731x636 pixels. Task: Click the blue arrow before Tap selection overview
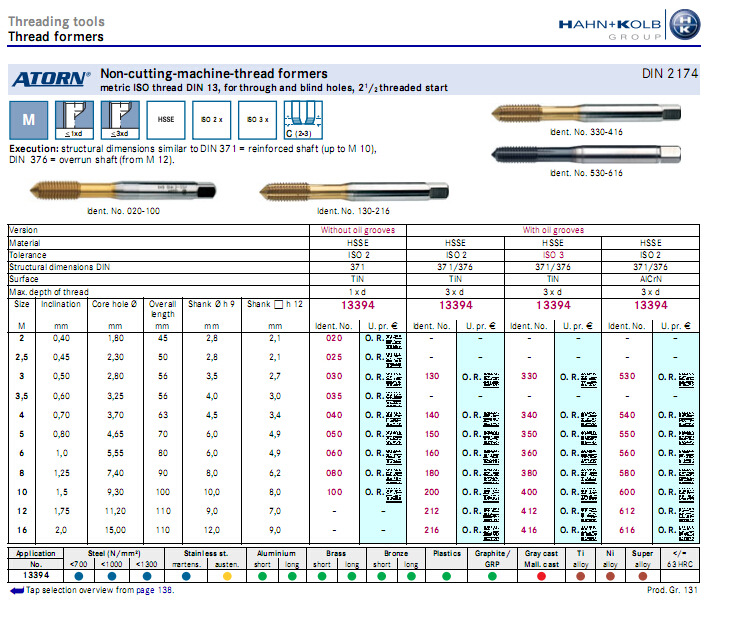point(17,591)
